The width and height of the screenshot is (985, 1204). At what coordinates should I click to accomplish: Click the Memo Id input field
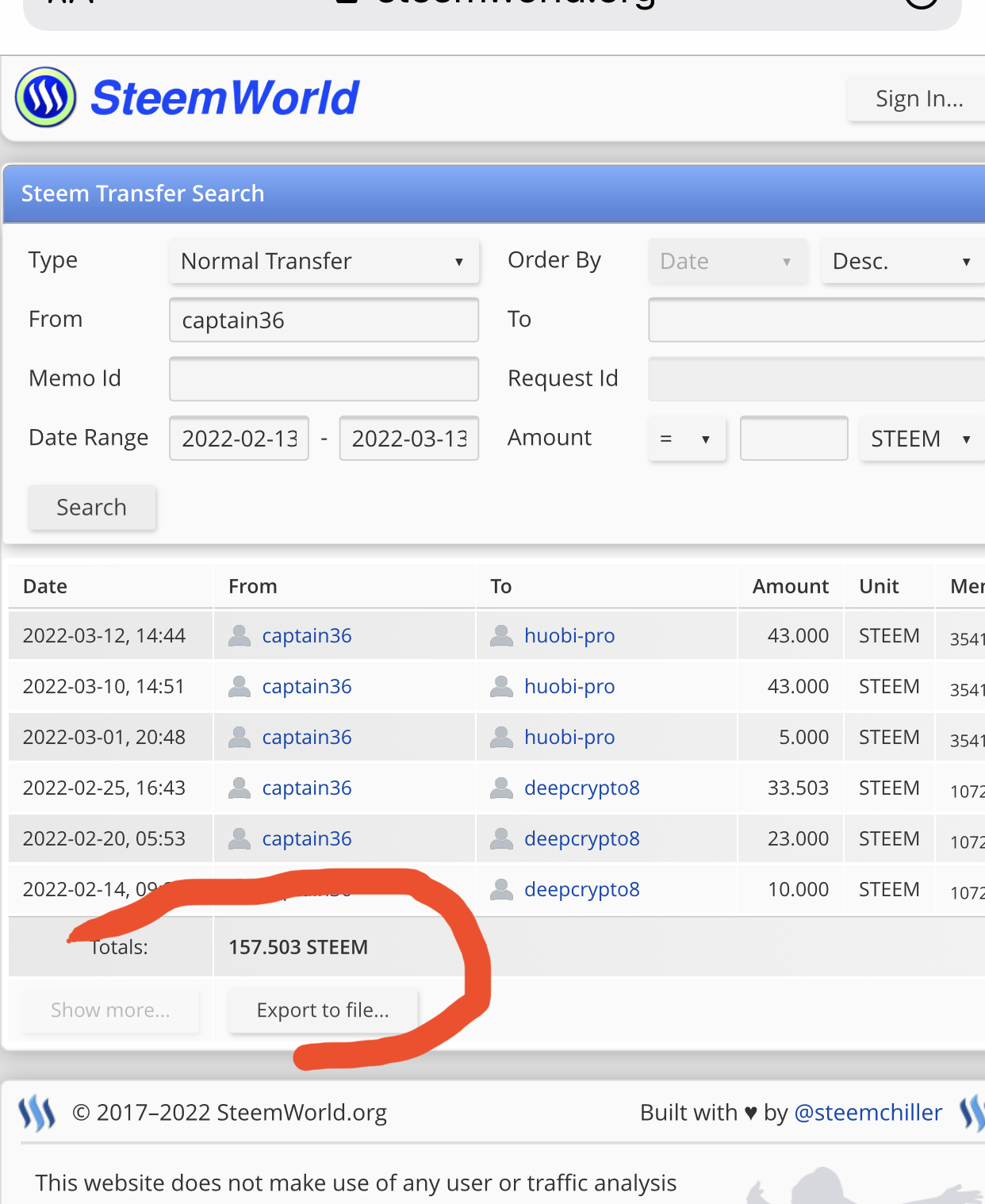click(324, 378)
